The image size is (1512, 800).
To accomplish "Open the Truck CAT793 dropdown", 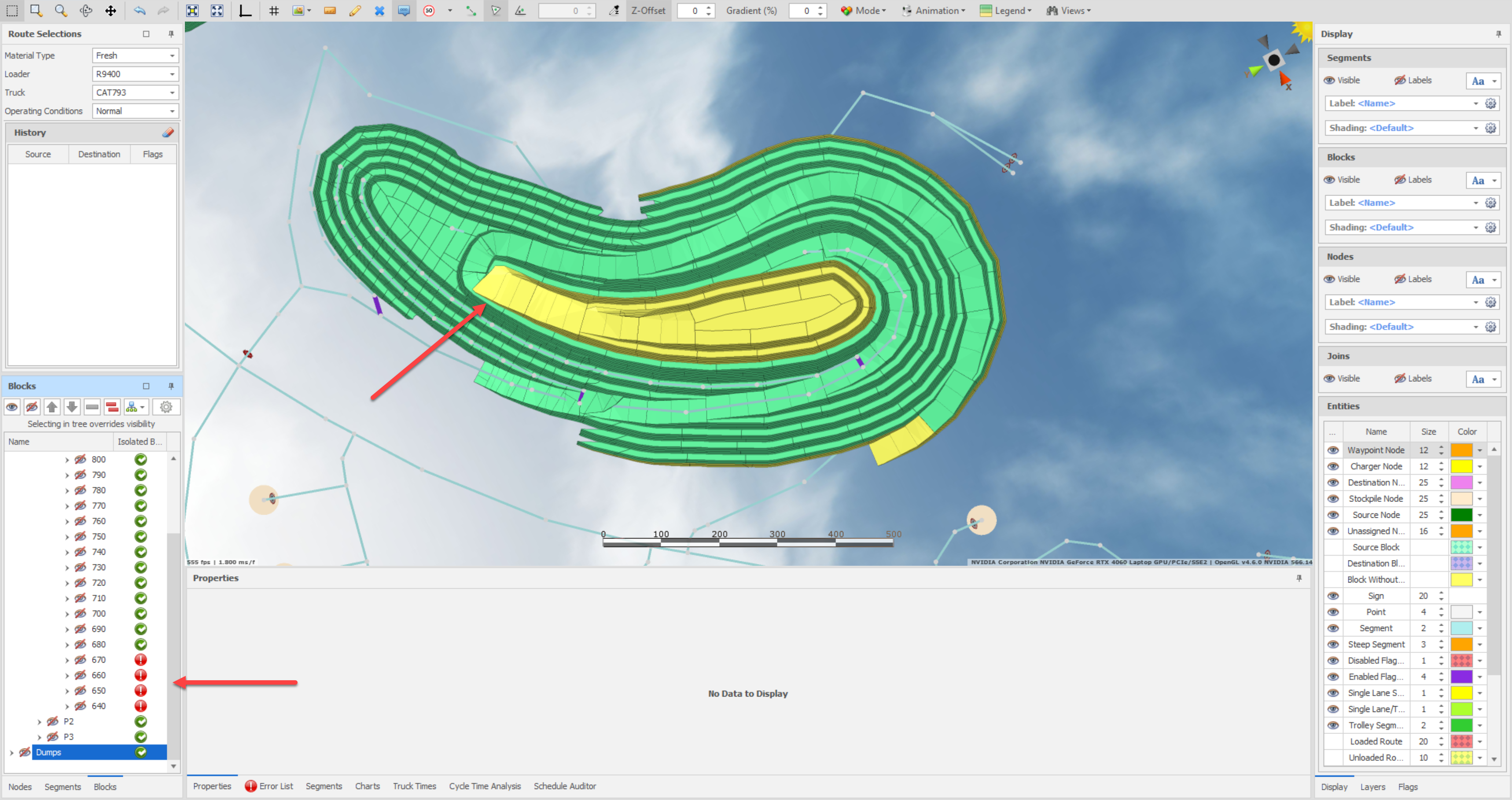I will [x=172, y=93].
